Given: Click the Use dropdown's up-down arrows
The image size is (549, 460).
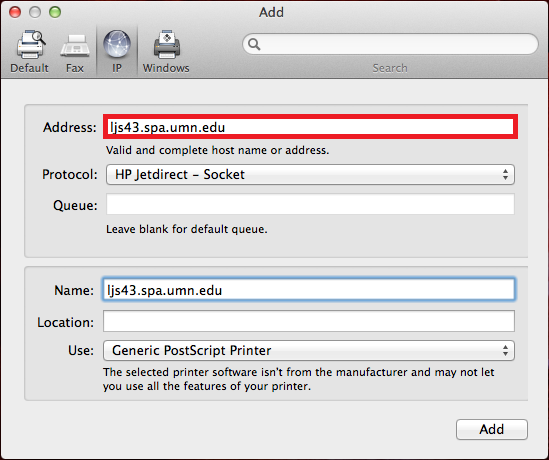Looking at the screenshot, I should 505,350.
